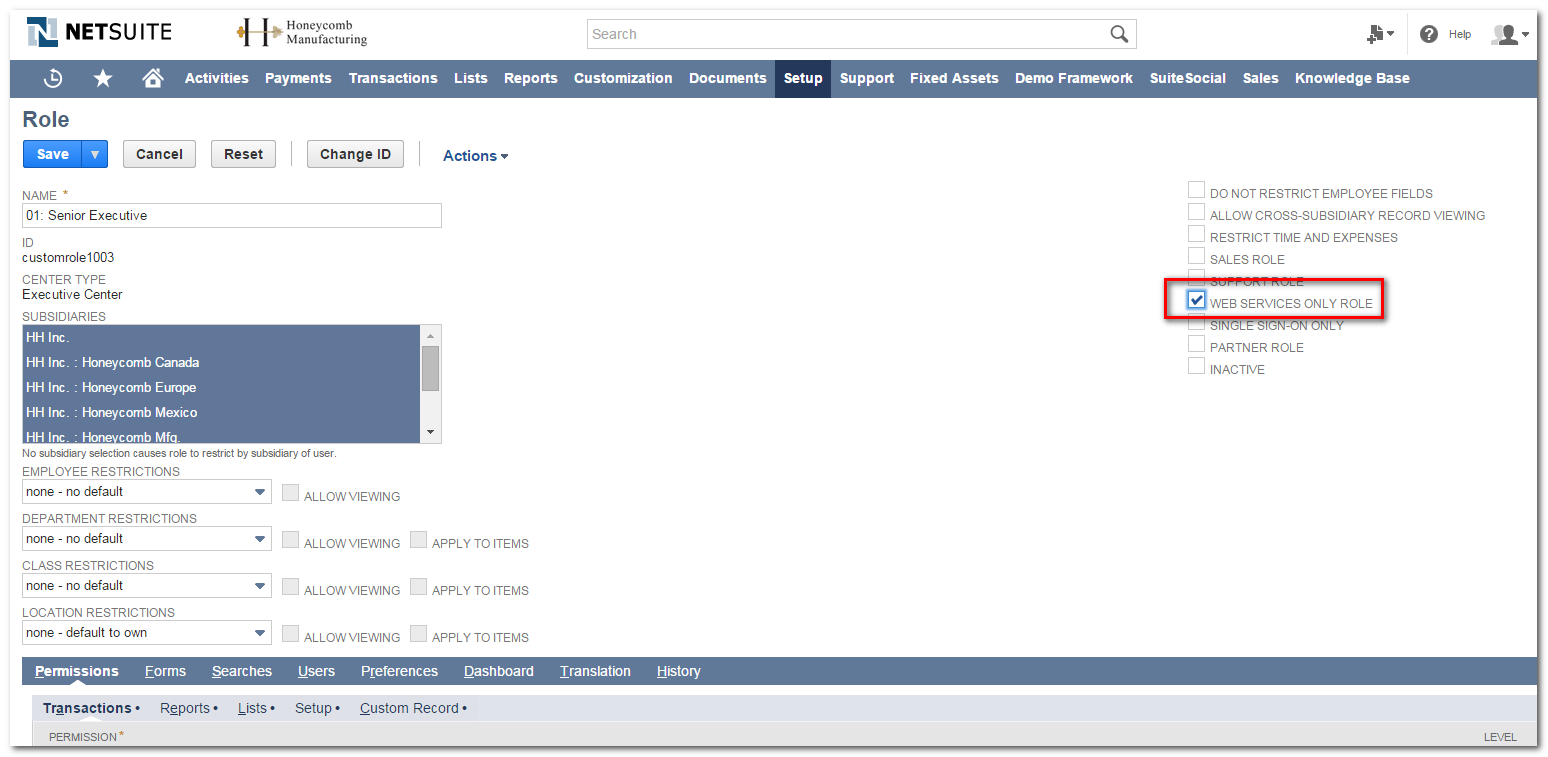1548x757 pixels.
Task: Click the Change ID button
Action: point(355,154)
